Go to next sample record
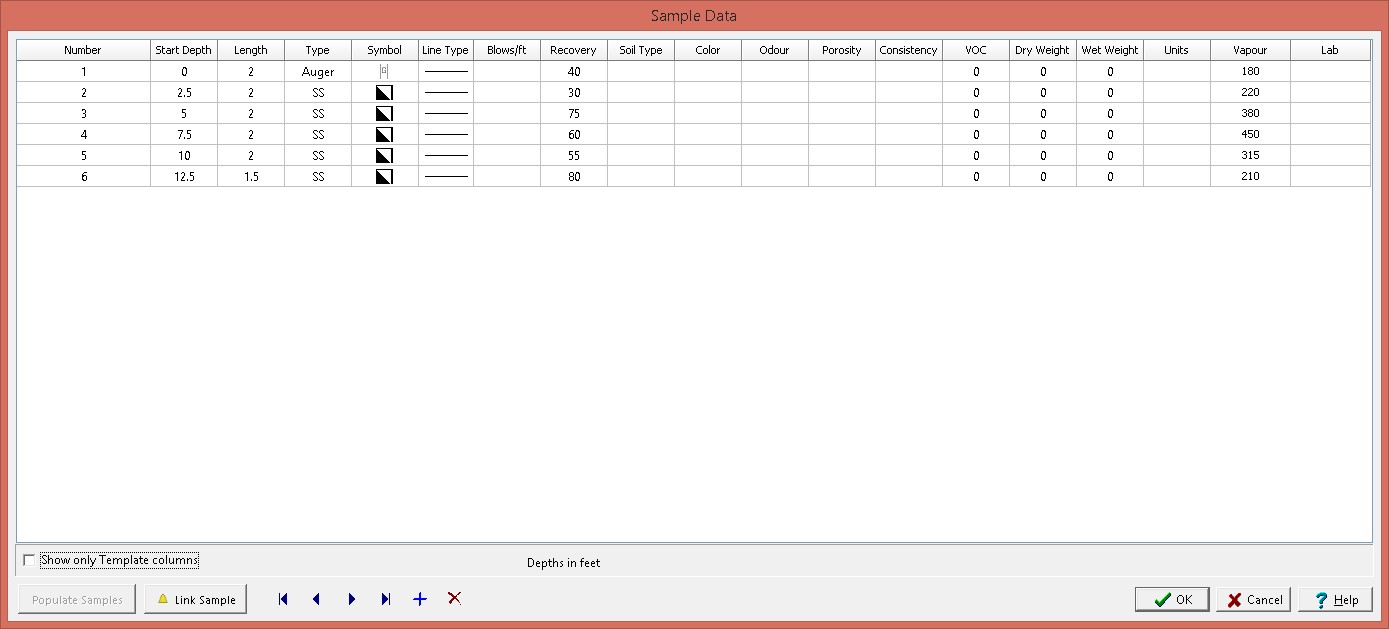Viewport: 1389px width, 629px height. point(351,599)
